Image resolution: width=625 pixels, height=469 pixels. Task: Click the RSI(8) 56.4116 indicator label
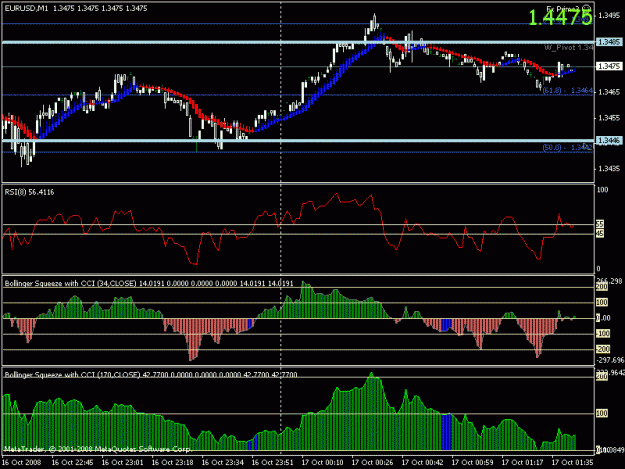tap(29, 192)
